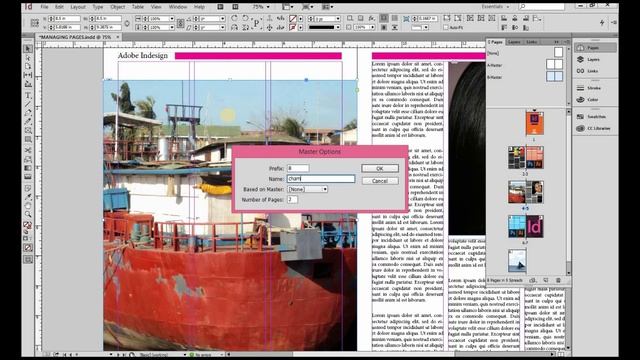Switch to the Layers tab in panel
This screenshot has width=640, height=360.
coord(514,42)
